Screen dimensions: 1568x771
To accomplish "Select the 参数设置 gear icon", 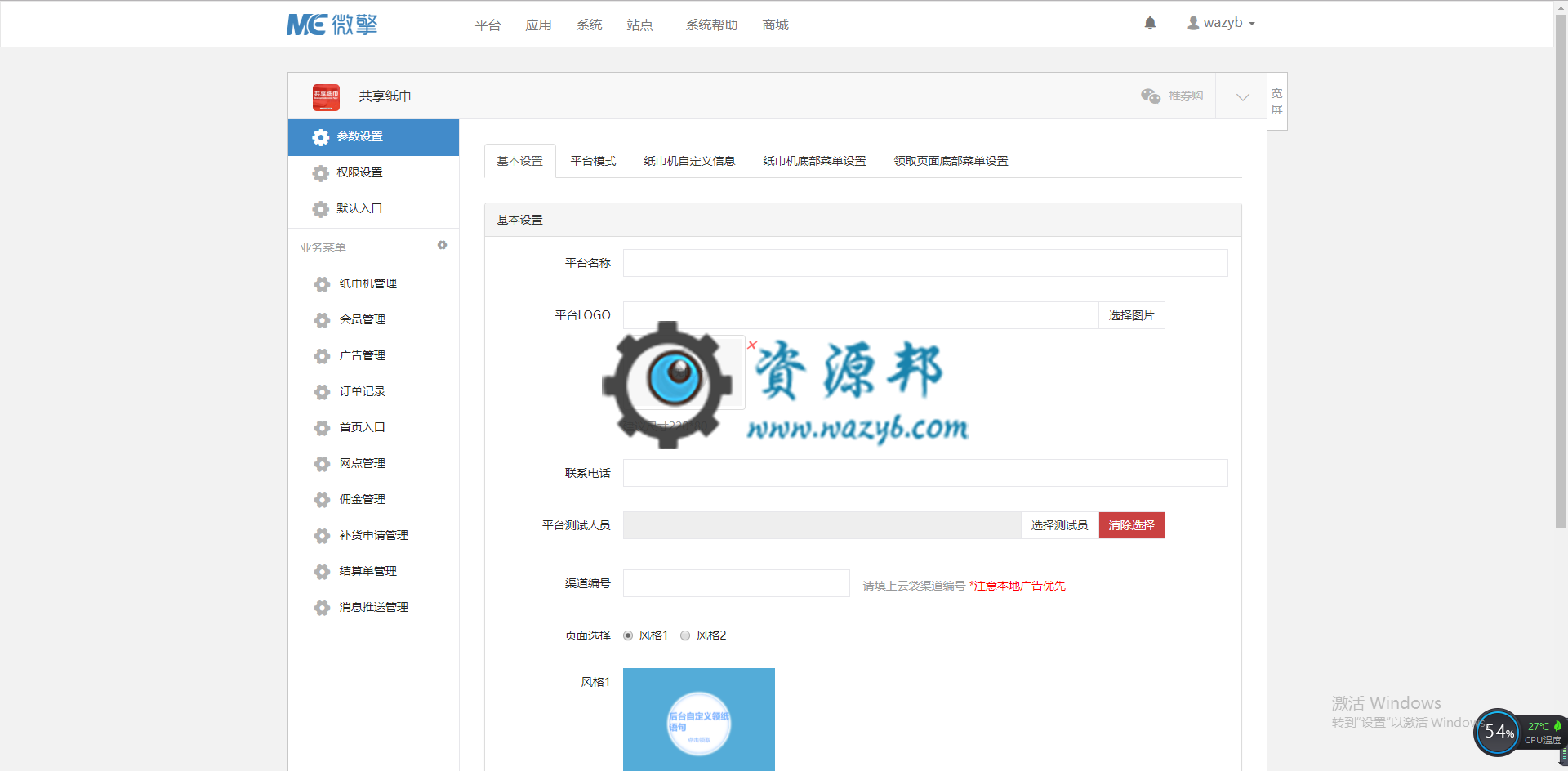I will click(x=321, y=137).
